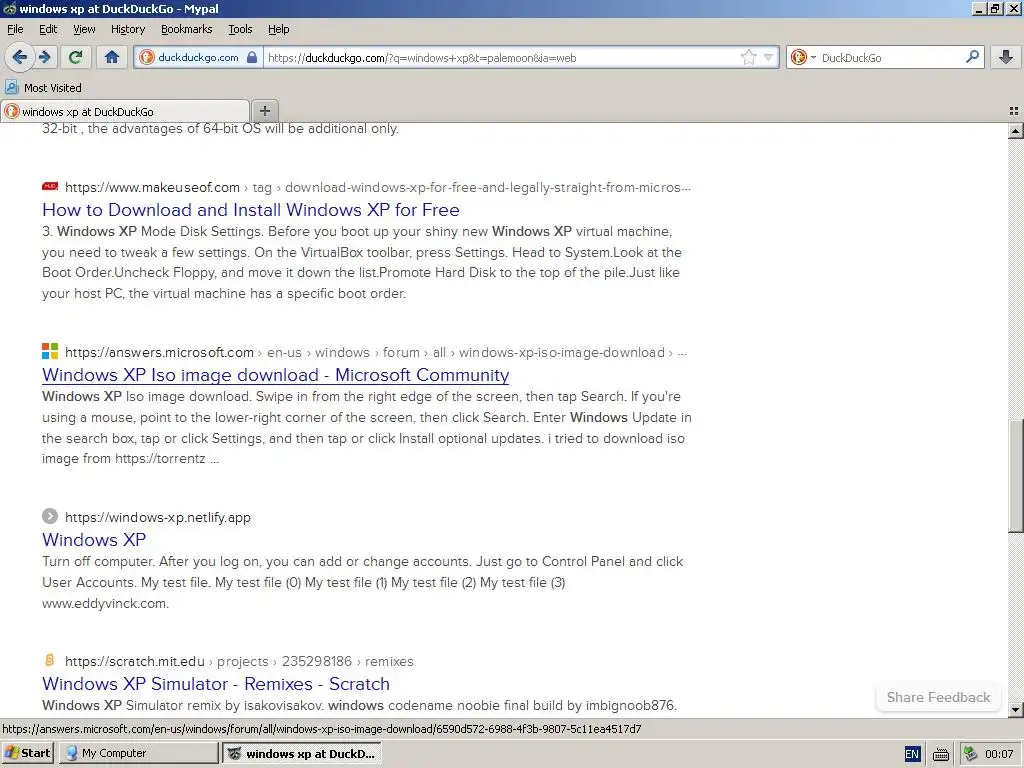
Task: Open the URL history dropdown arrow
Action: [x=768, y=57]
